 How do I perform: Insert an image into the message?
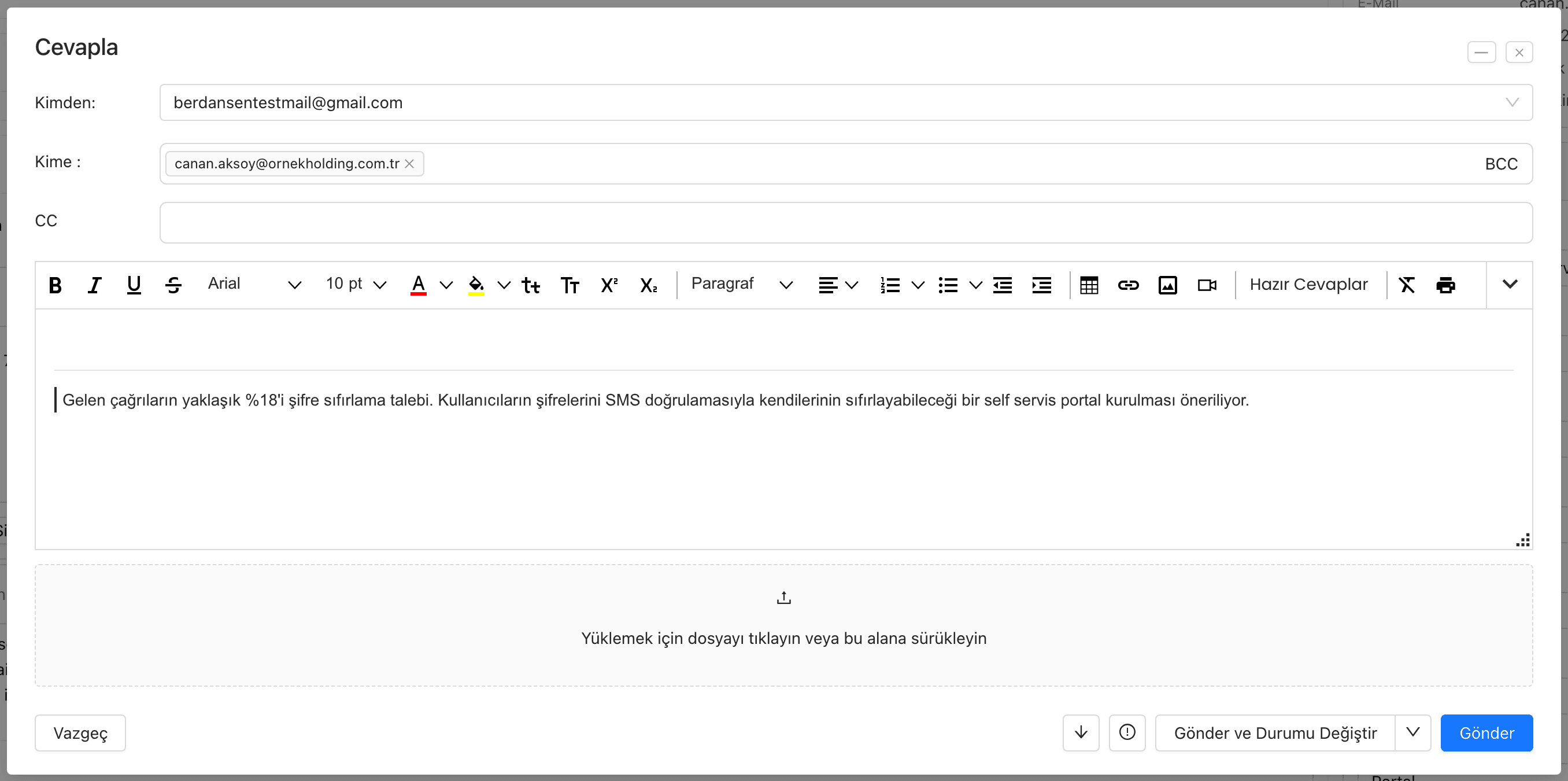[1167, 285]
